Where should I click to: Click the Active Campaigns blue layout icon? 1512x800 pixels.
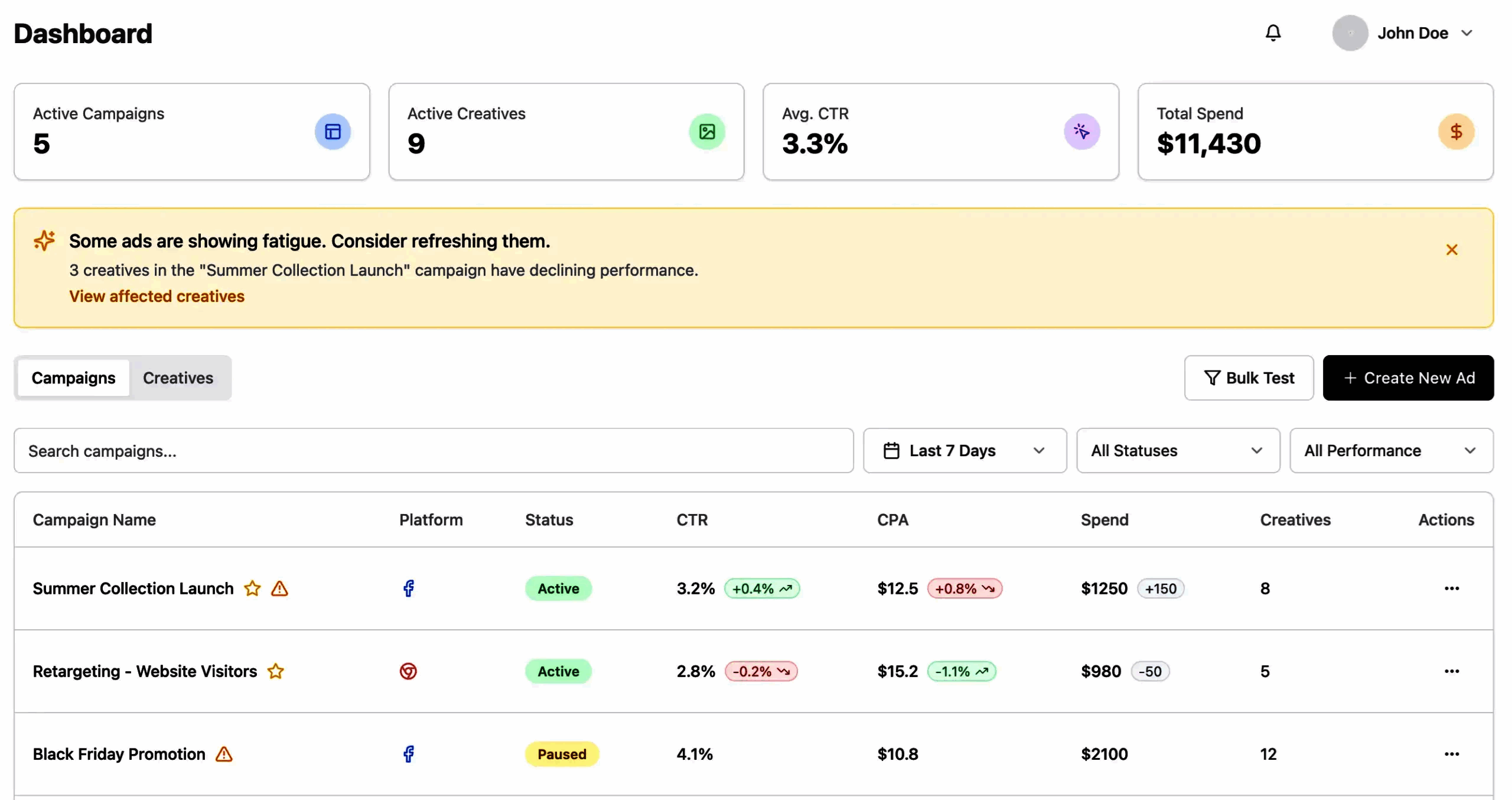point(333,131)
